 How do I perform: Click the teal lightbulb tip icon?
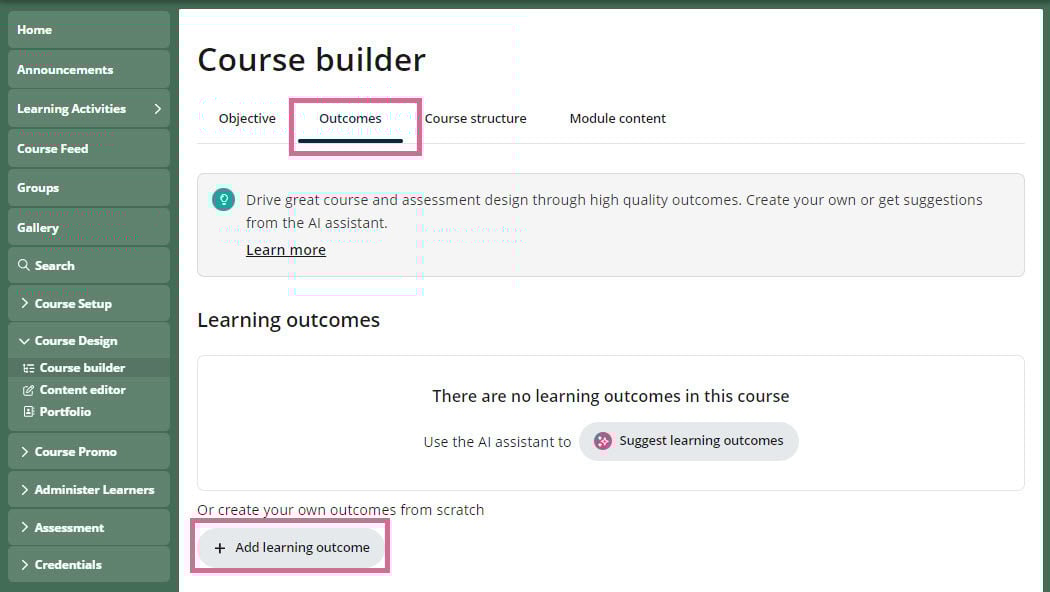pos(223,199)
